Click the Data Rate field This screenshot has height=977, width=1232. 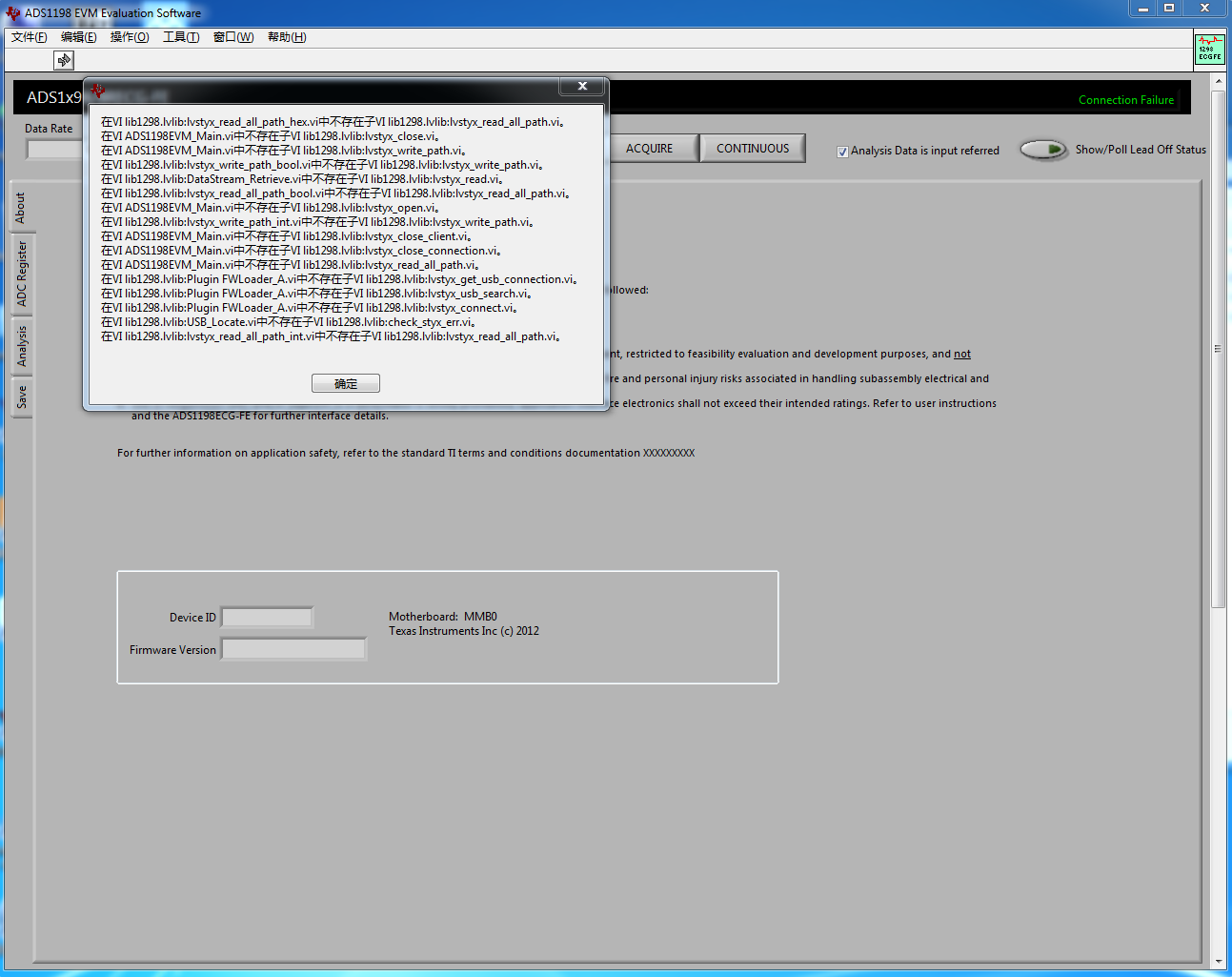[55, 150]
